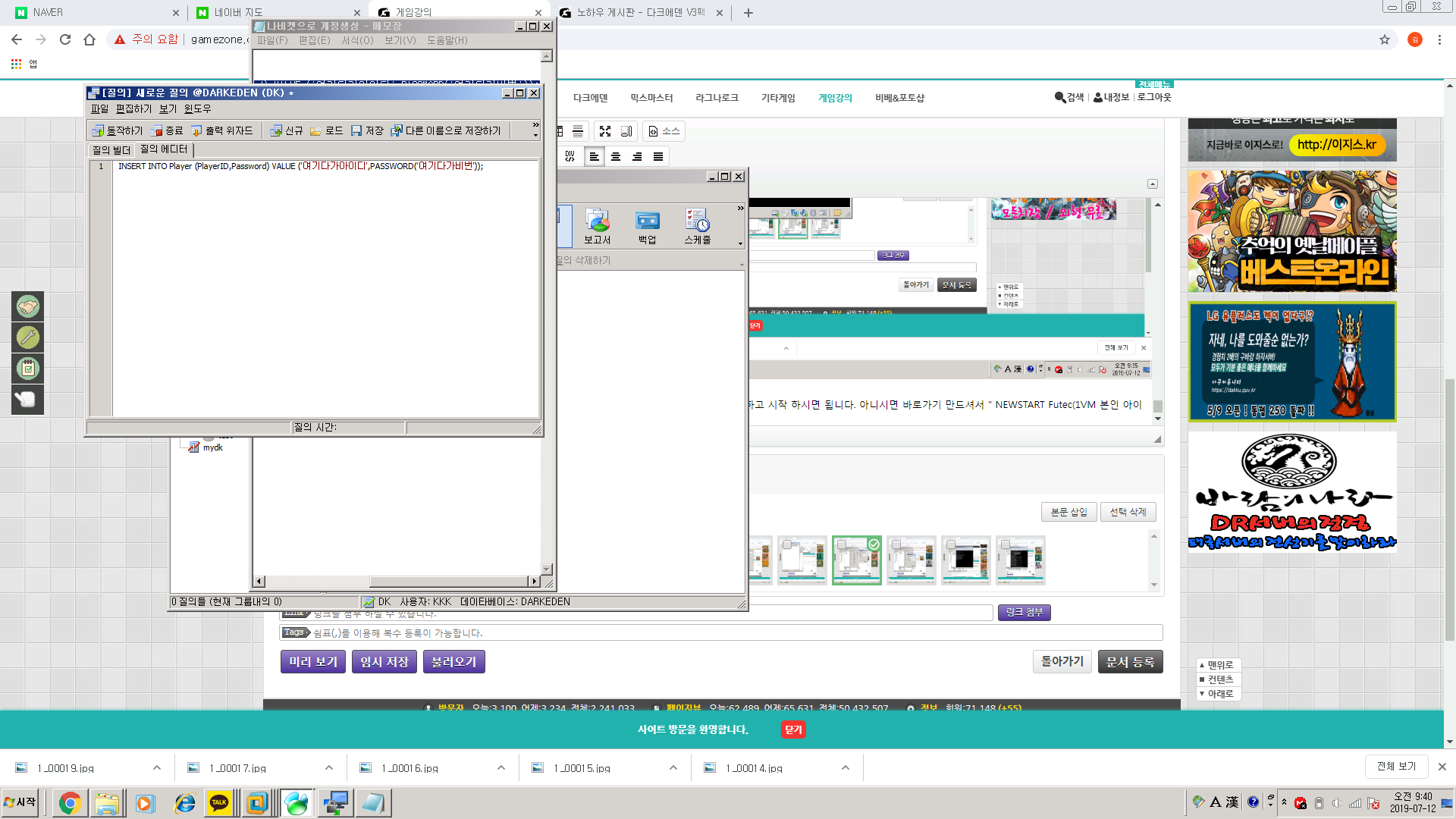The width and height of the screenshot is (1456, 819).
Task: Tick checkbox on the rightmost attachment thumbnail
Action: pos(1006,544)
